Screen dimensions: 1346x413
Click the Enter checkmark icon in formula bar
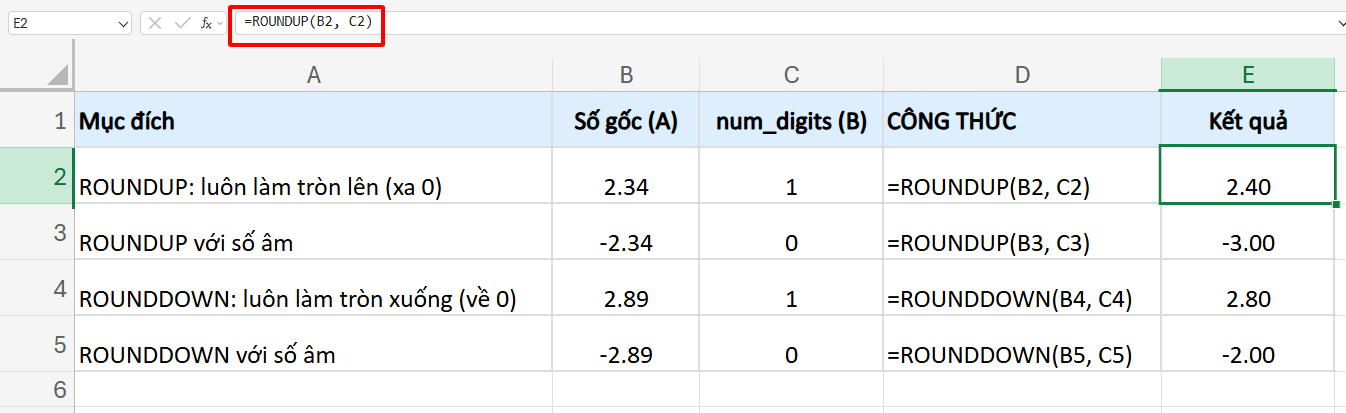181,23
